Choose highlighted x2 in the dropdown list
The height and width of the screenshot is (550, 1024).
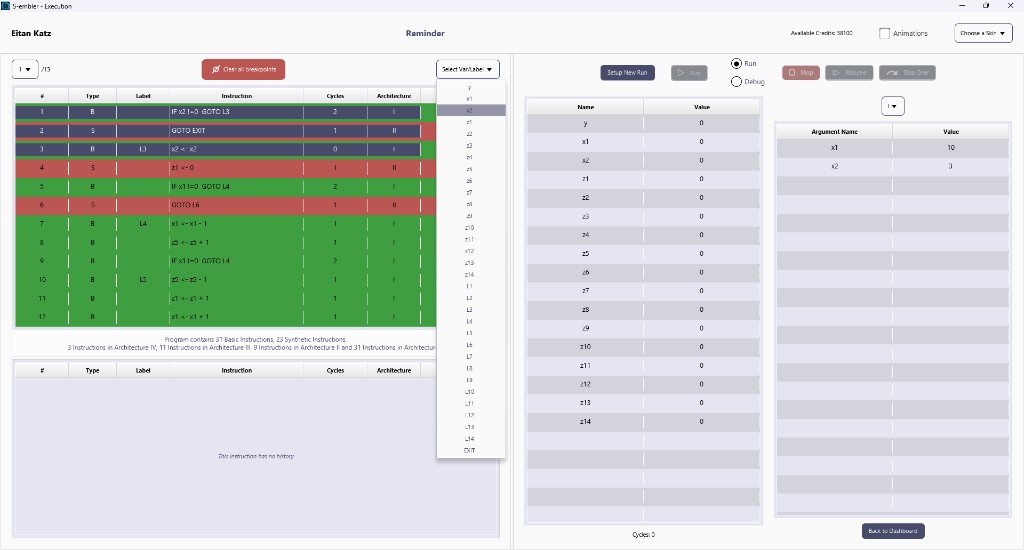tap(471, 110)
